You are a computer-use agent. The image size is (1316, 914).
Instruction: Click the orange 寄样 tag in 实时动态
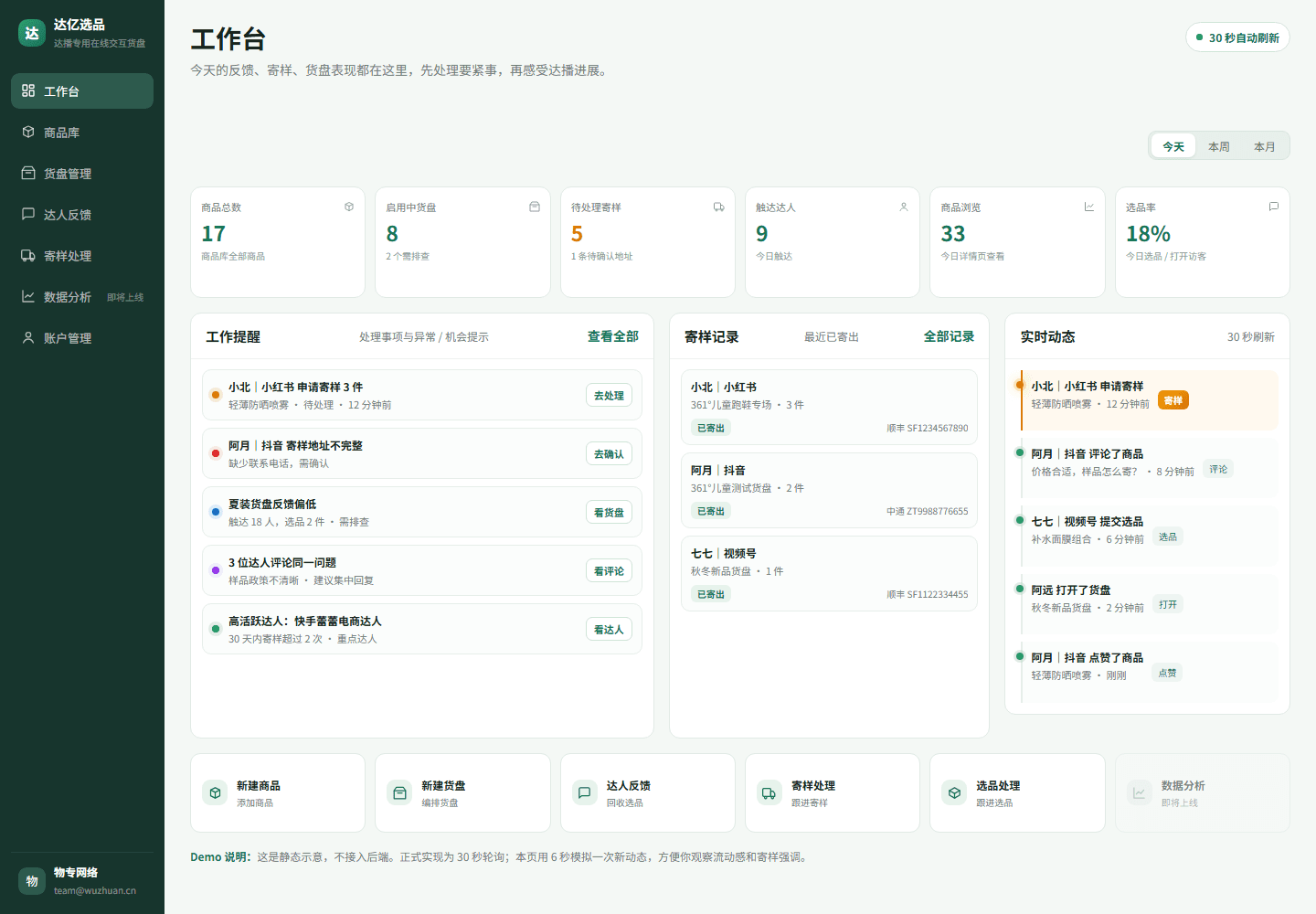click(1173, 400)
